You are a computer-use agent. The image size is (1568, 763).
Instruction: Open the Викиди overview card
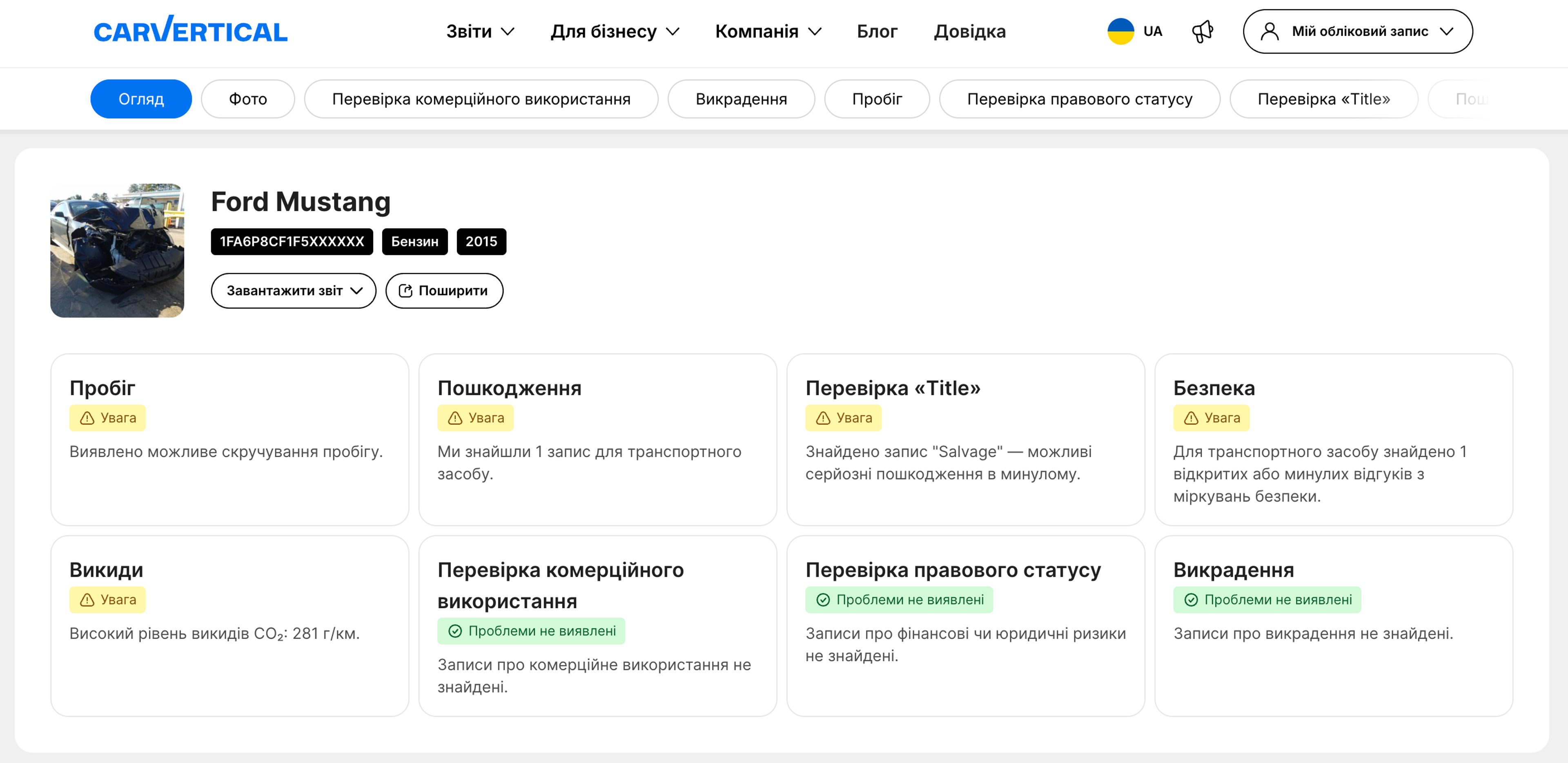230,626
